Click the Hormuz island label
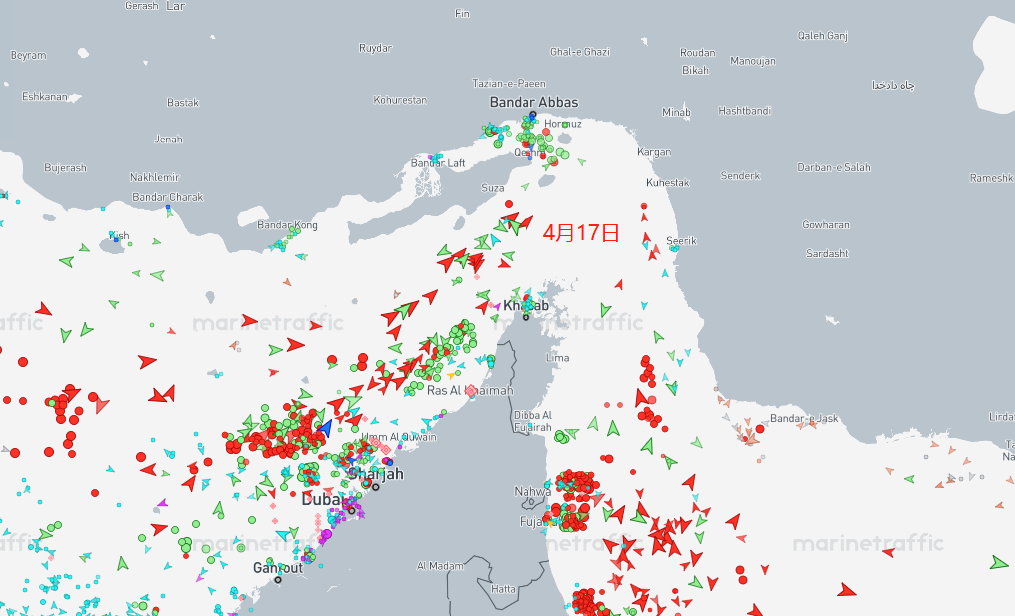Screen dimensions: 1015x616 pyautogui.click(x=562, y=124)
